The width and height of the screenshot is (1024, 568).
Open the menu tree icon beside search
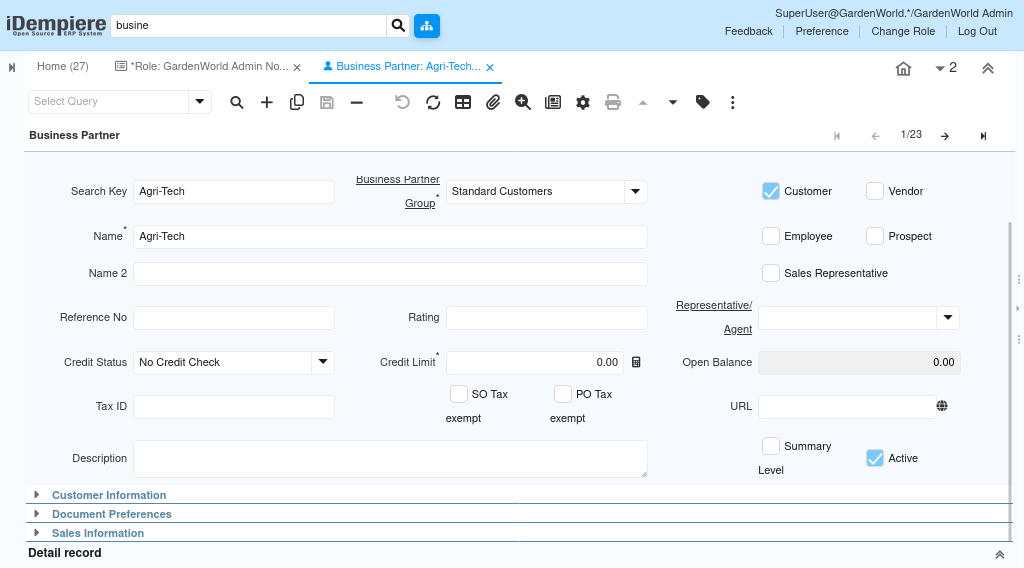tap(427, 25)
